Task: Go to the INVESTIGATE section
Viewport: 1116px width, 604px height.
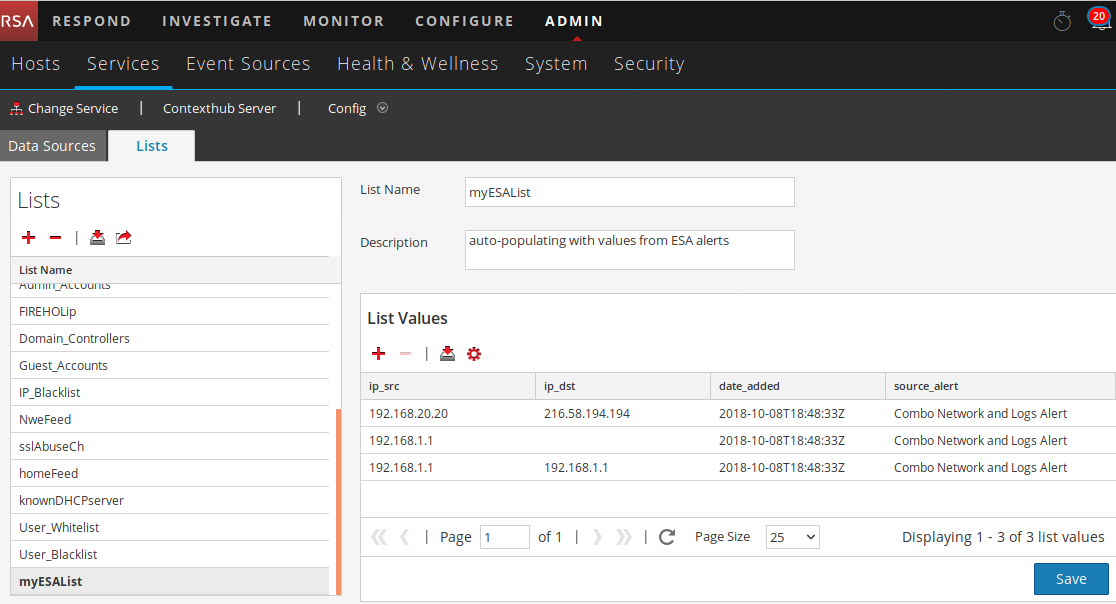Action: [x=216, y=21]
